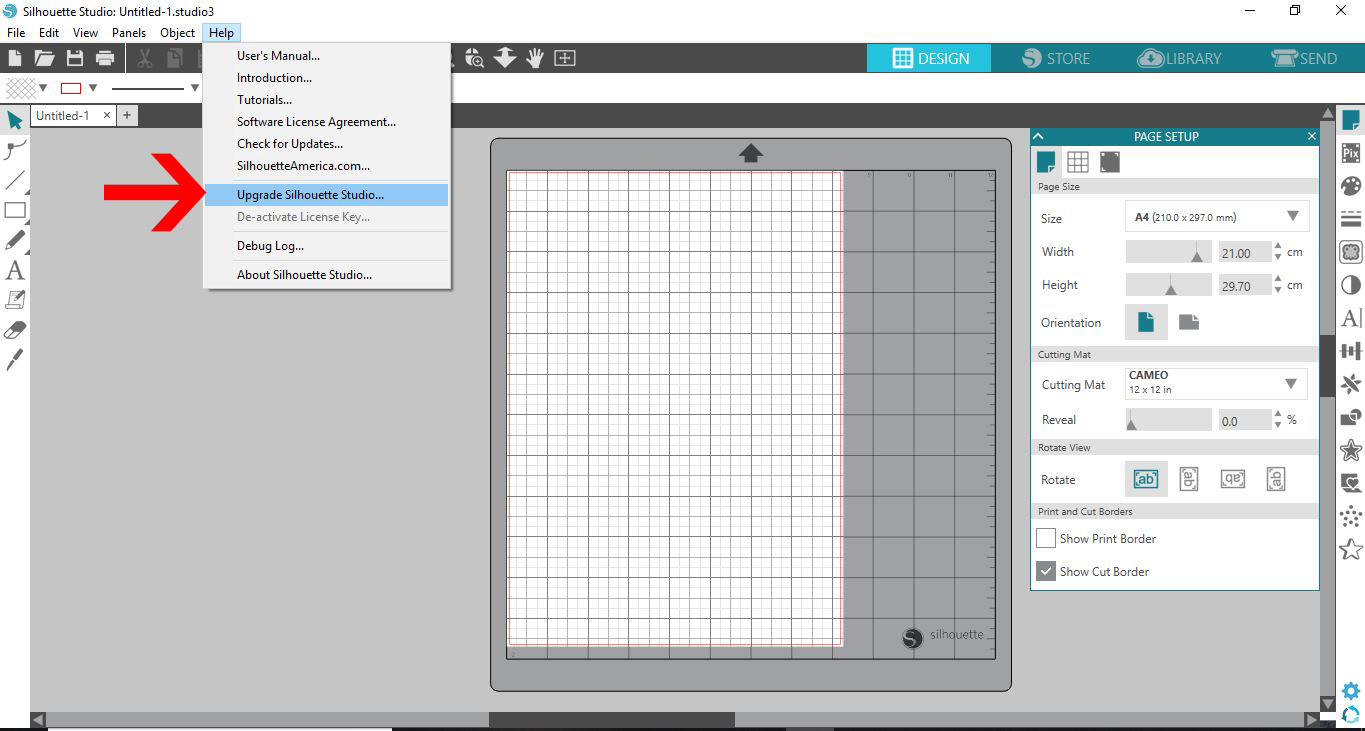1365x731 pixels.
Task: Uncheck the Show Cut Border checkbox
Action: [1046, 571]
